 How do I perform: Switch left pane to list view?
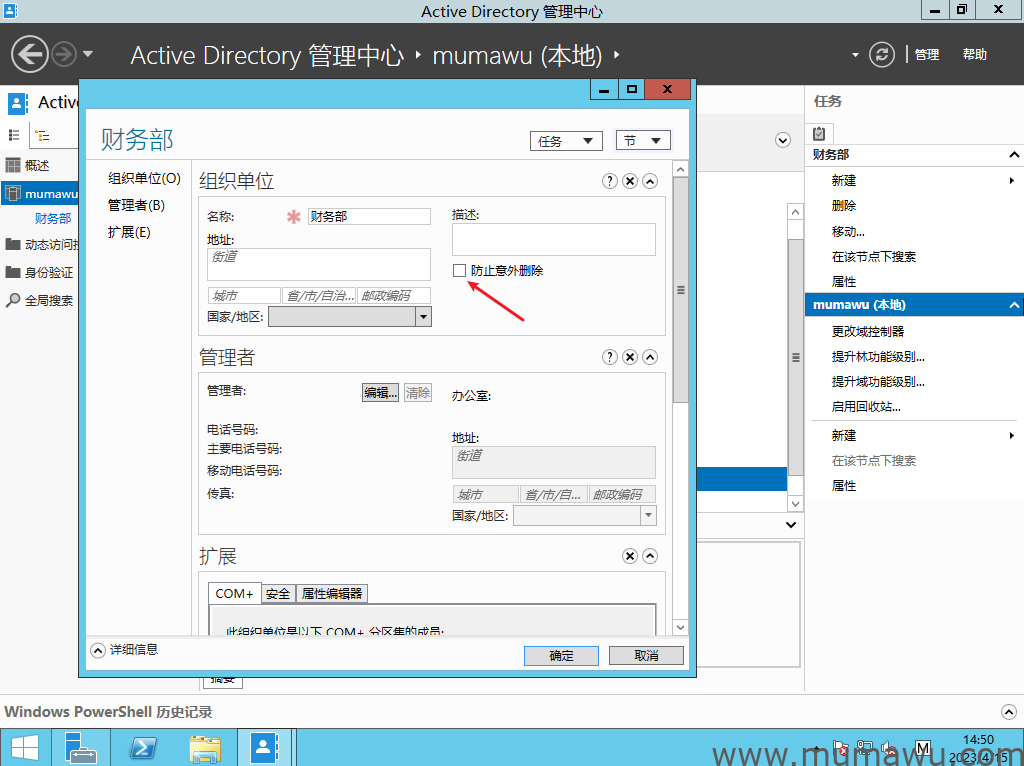(x=14, y=135)
